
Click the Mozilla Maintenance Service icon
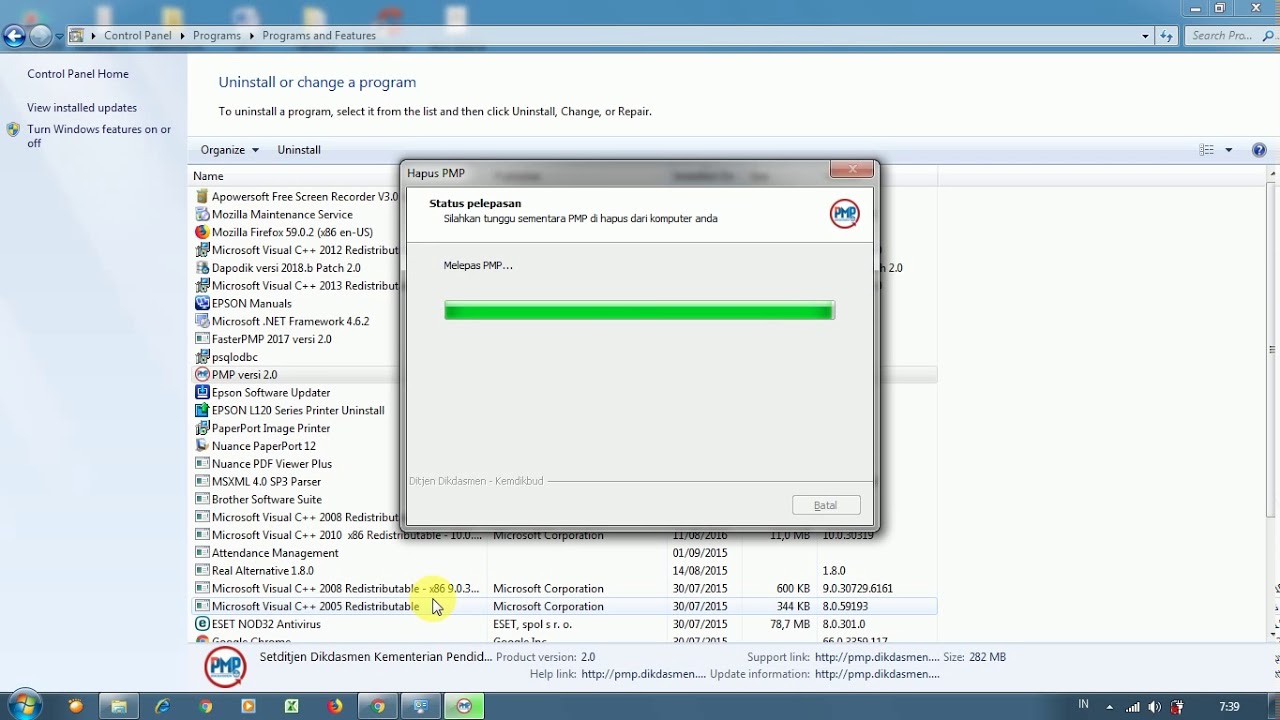(202, 214)
